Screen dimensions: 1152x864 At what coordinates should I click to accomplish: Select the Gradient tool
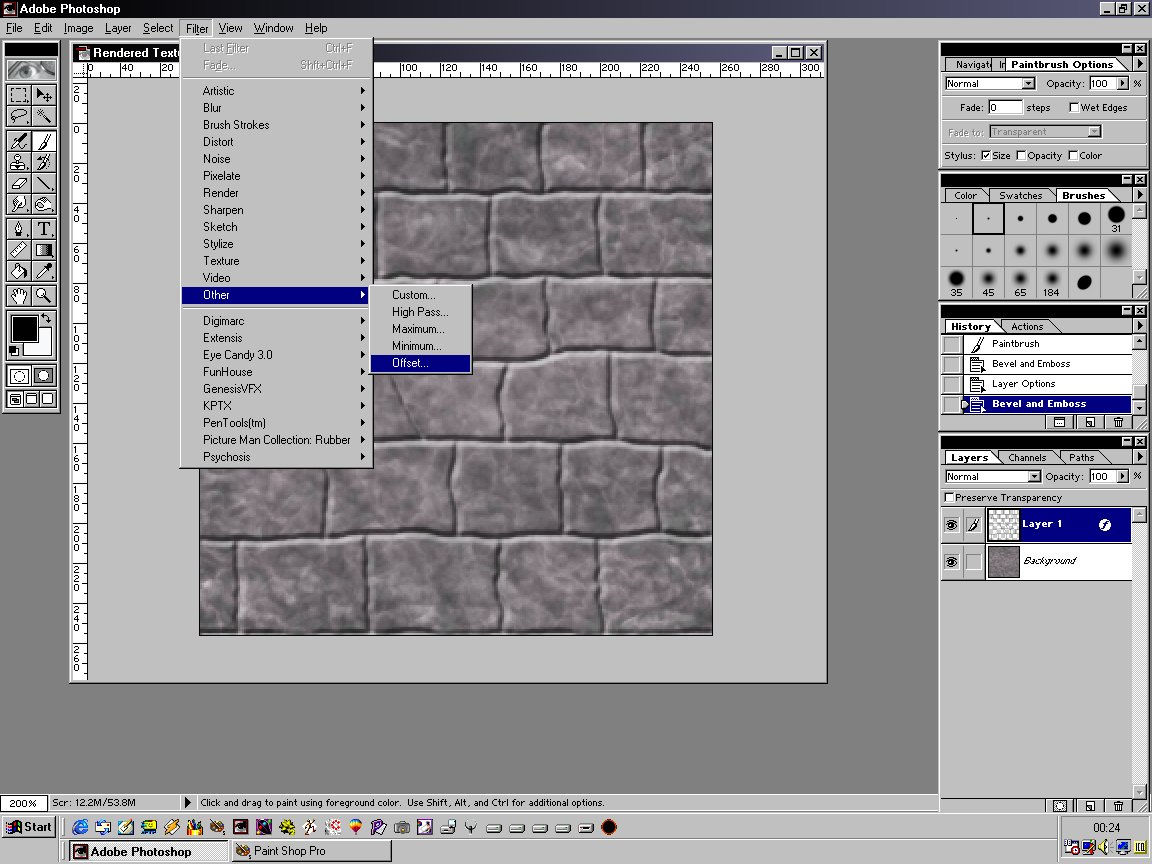44,250
